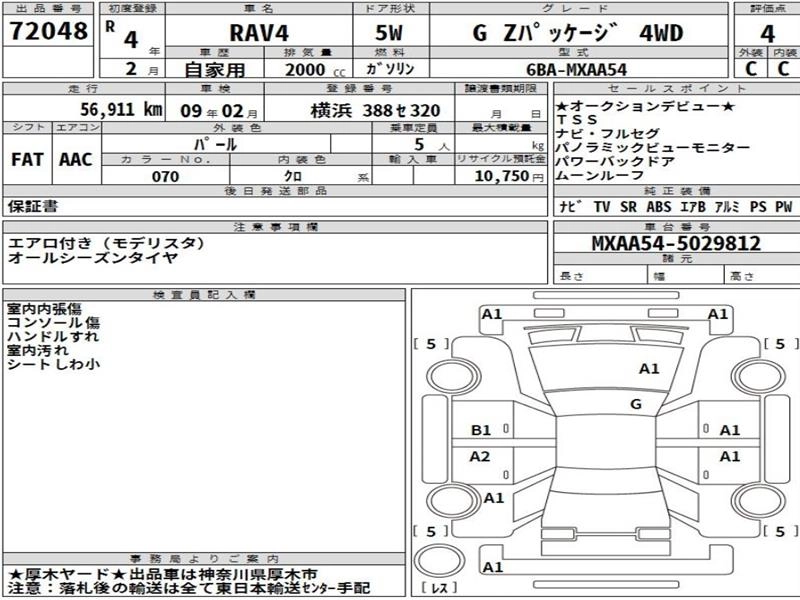Click the PW equipment code

coord(784,207)
